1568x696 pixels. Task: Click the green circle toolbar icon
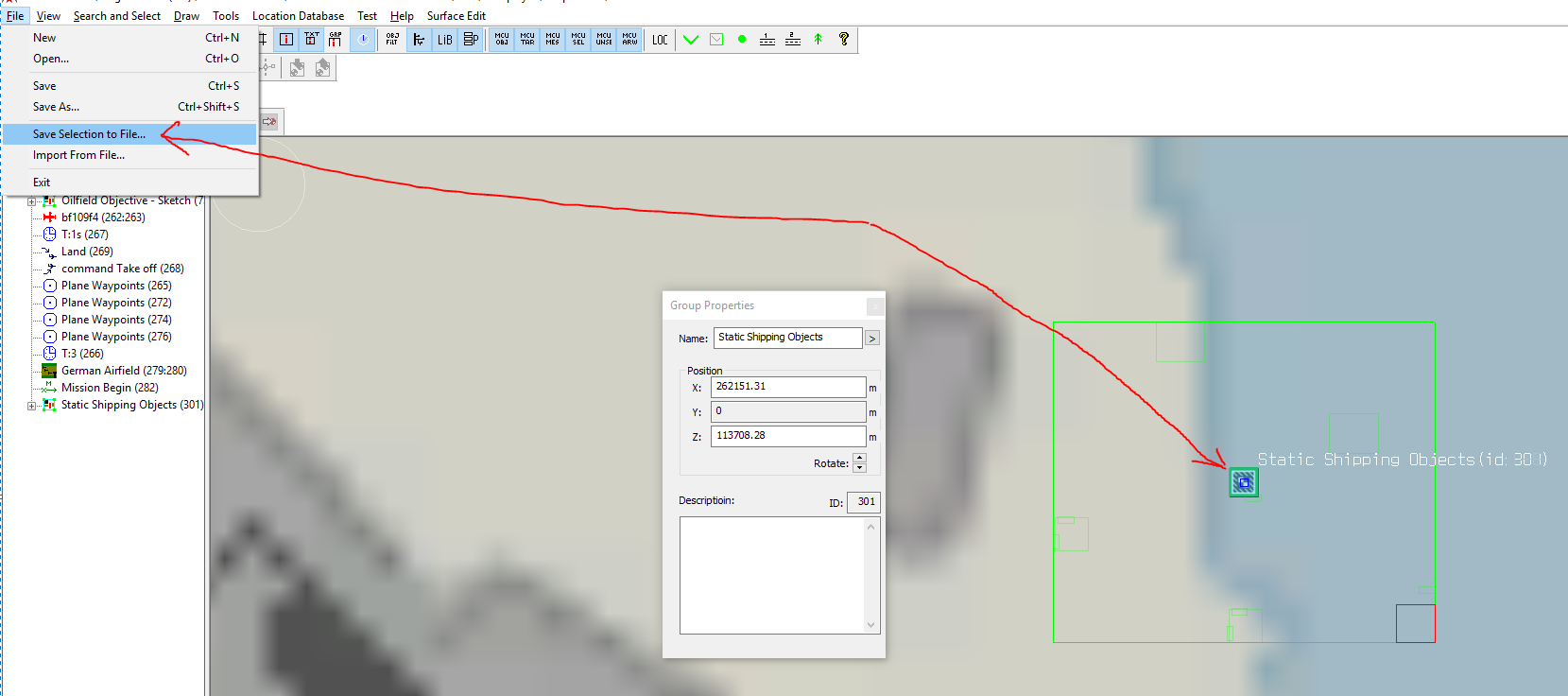pyautogui.click(x=742, y=40)
